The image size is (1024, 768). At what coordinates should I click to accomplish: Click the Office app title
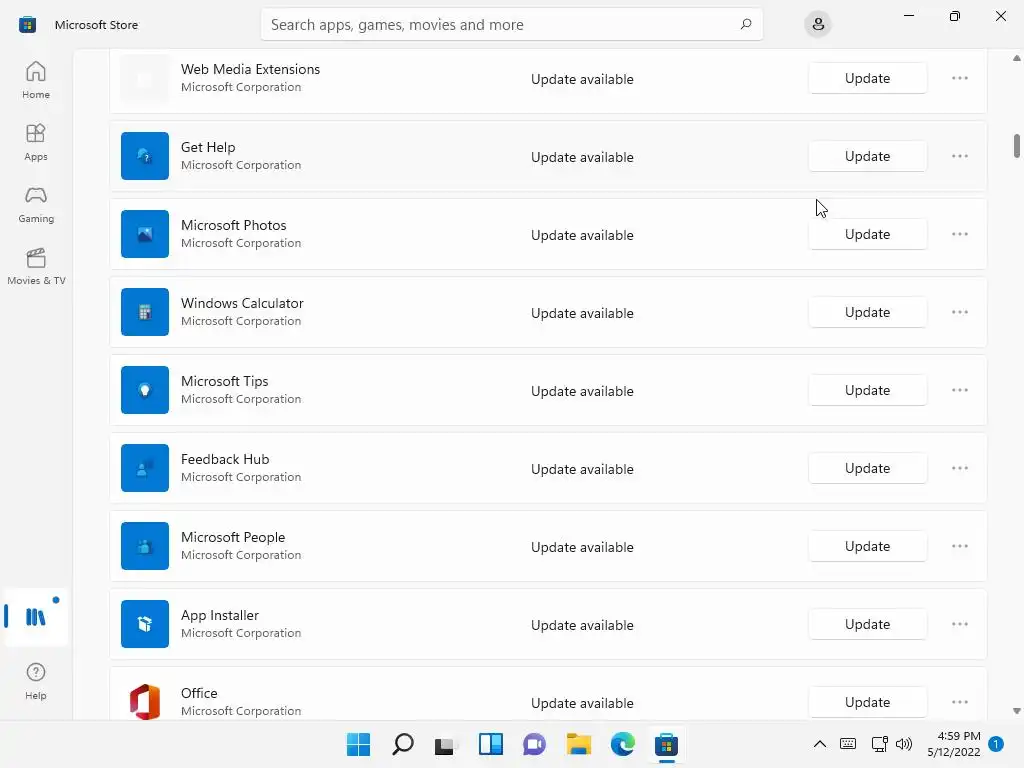click(199, 693)
